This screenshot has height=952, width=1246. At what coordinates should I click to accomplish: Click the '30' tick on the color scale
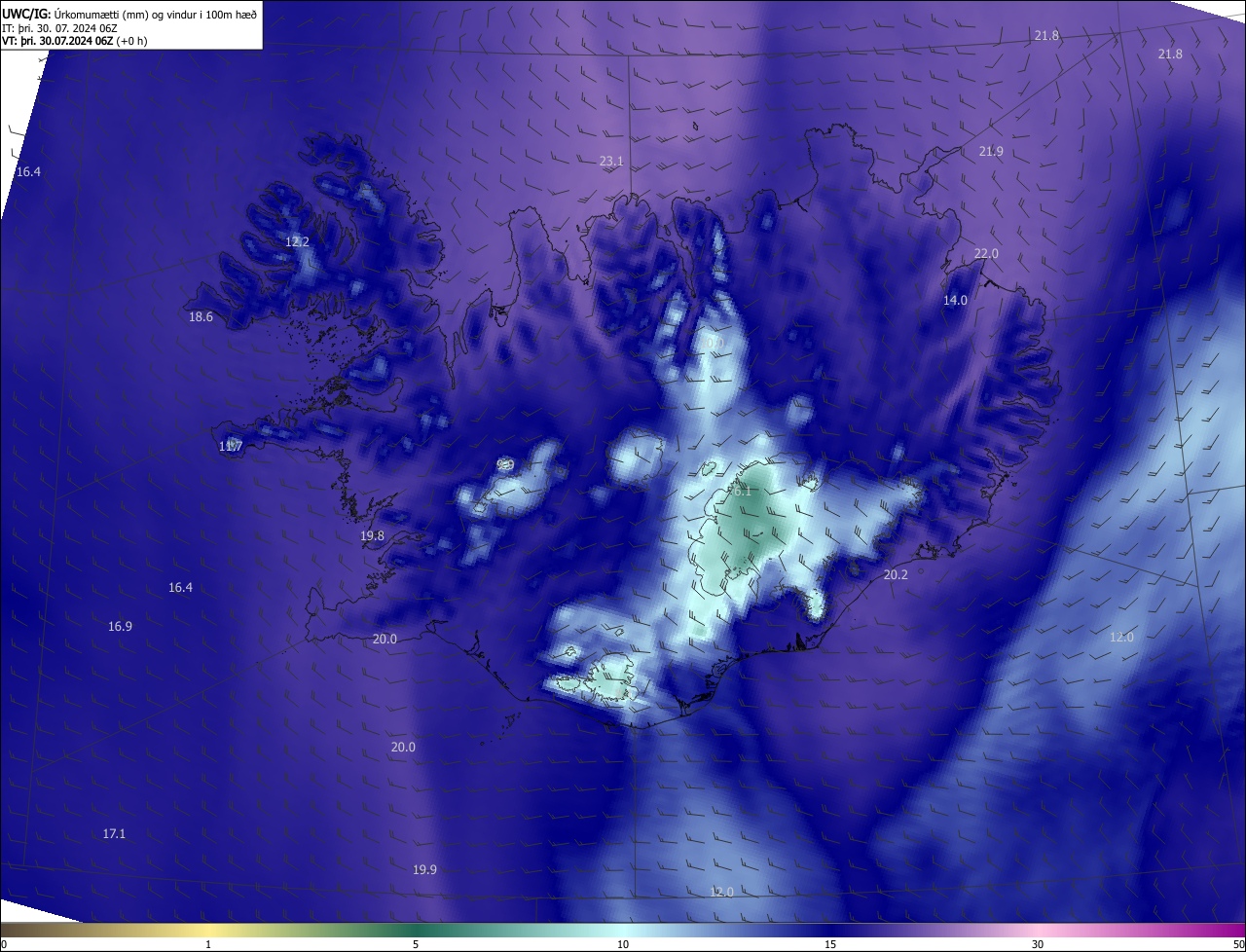[x=1038, y=944]
